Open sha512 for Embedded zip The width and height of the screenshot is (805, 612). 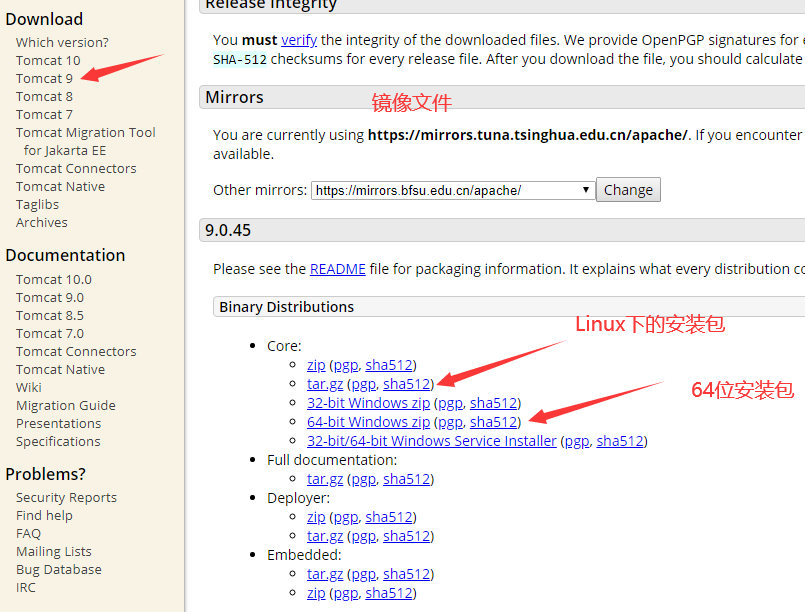tap(389, 593)
